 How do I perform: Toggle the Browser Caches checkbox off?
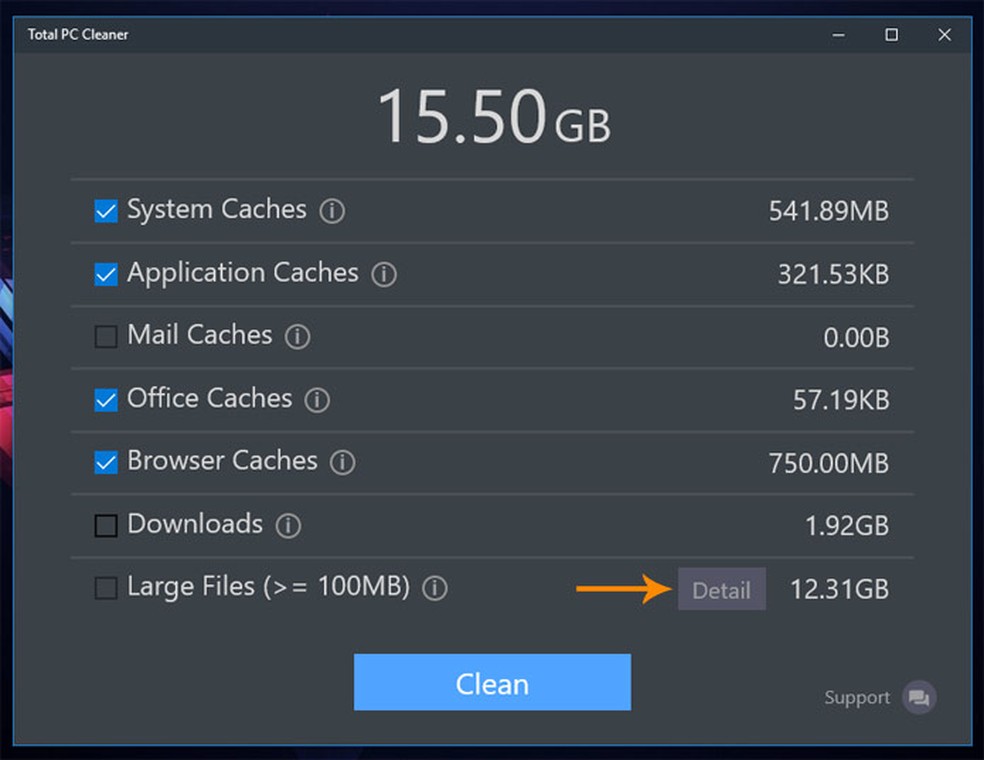105,463
